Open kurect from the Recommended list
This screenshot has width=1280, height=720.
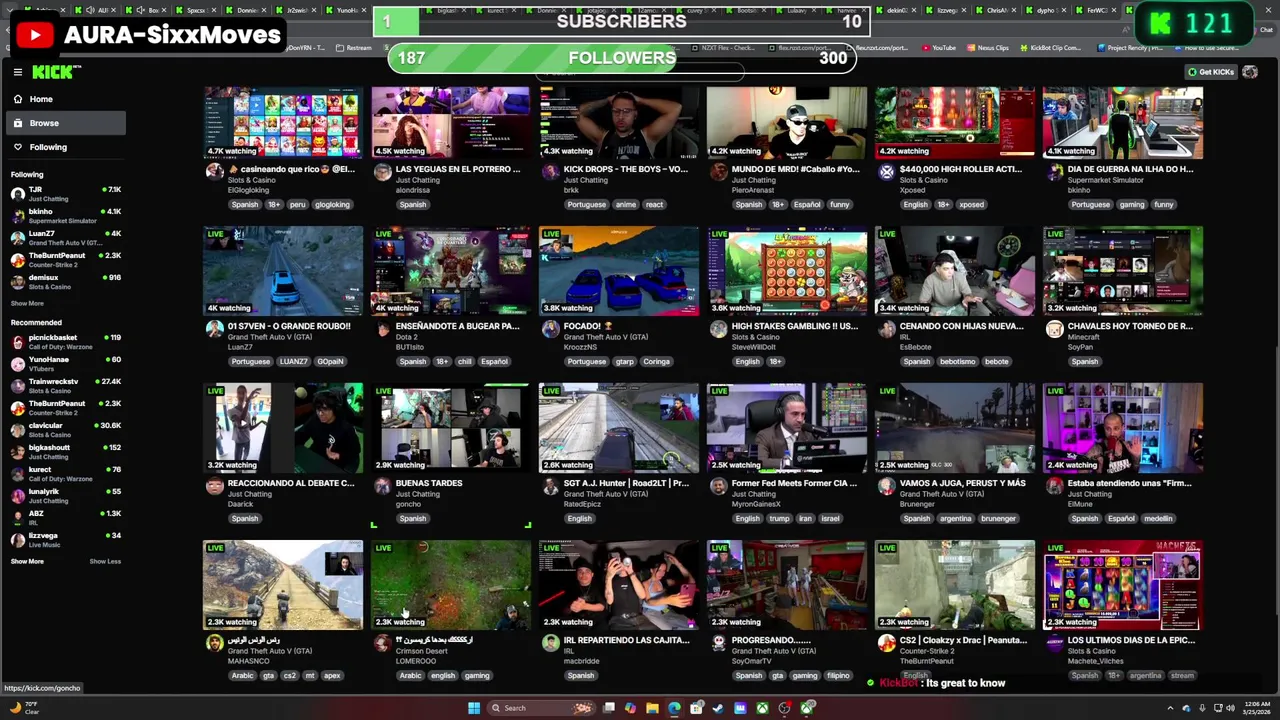click(x=66, y=473)
